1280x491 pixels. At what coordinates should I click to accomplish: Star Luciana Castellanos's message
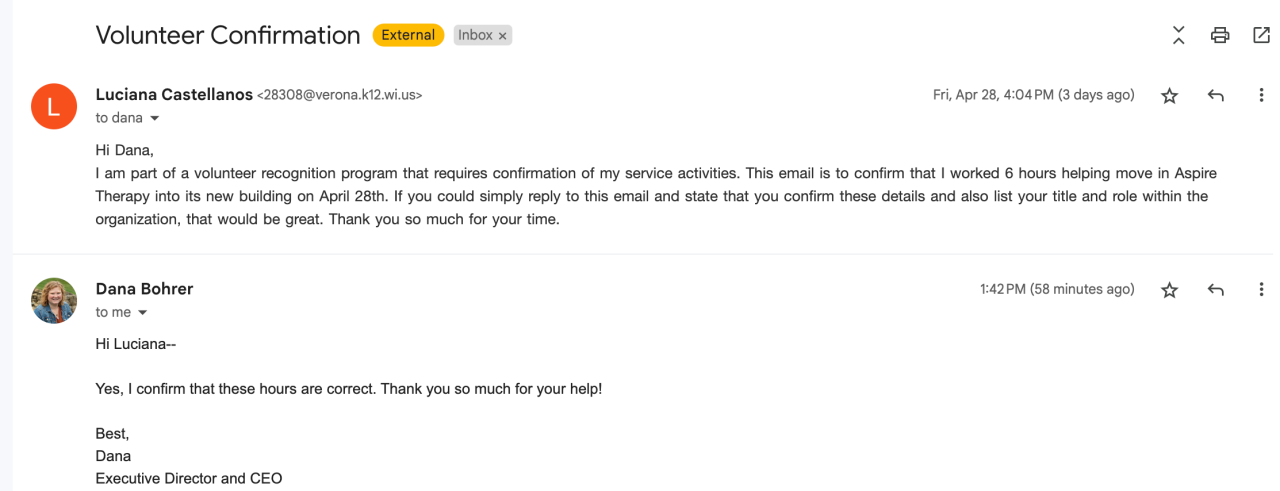click(1169, 96)
